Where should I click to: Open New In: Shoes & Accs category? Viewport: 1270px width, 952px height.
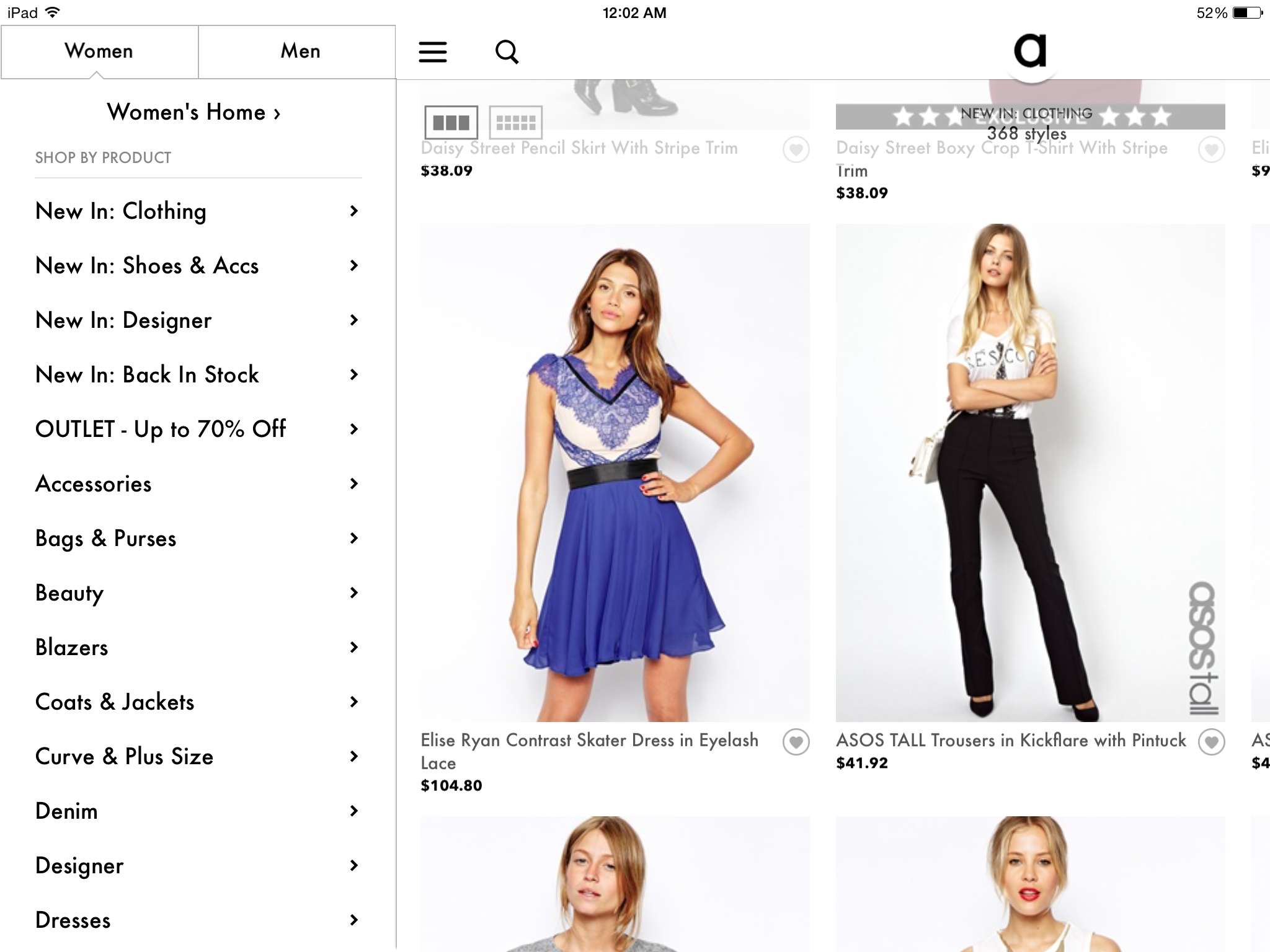tap(198, 266)
